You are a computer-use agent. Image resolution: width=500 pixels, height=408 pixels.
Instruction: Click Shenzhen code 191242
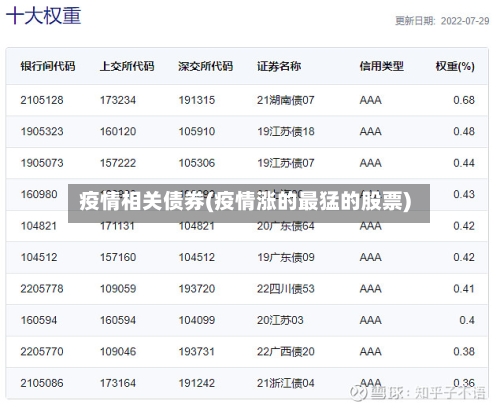(197, 383)
